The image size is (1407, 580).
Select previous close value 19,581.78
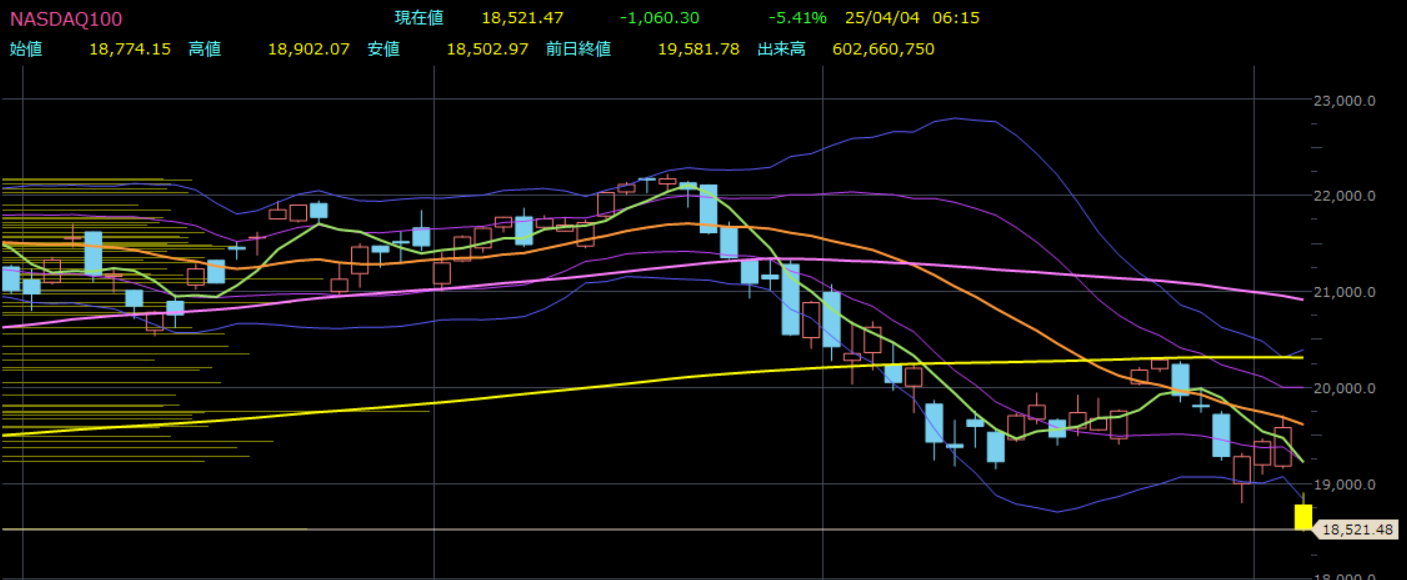[698, 48]
